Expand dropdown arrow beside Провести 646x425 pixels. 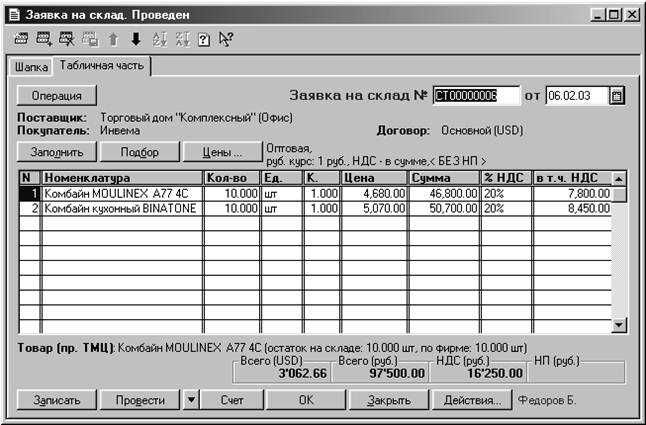(191, 400)
